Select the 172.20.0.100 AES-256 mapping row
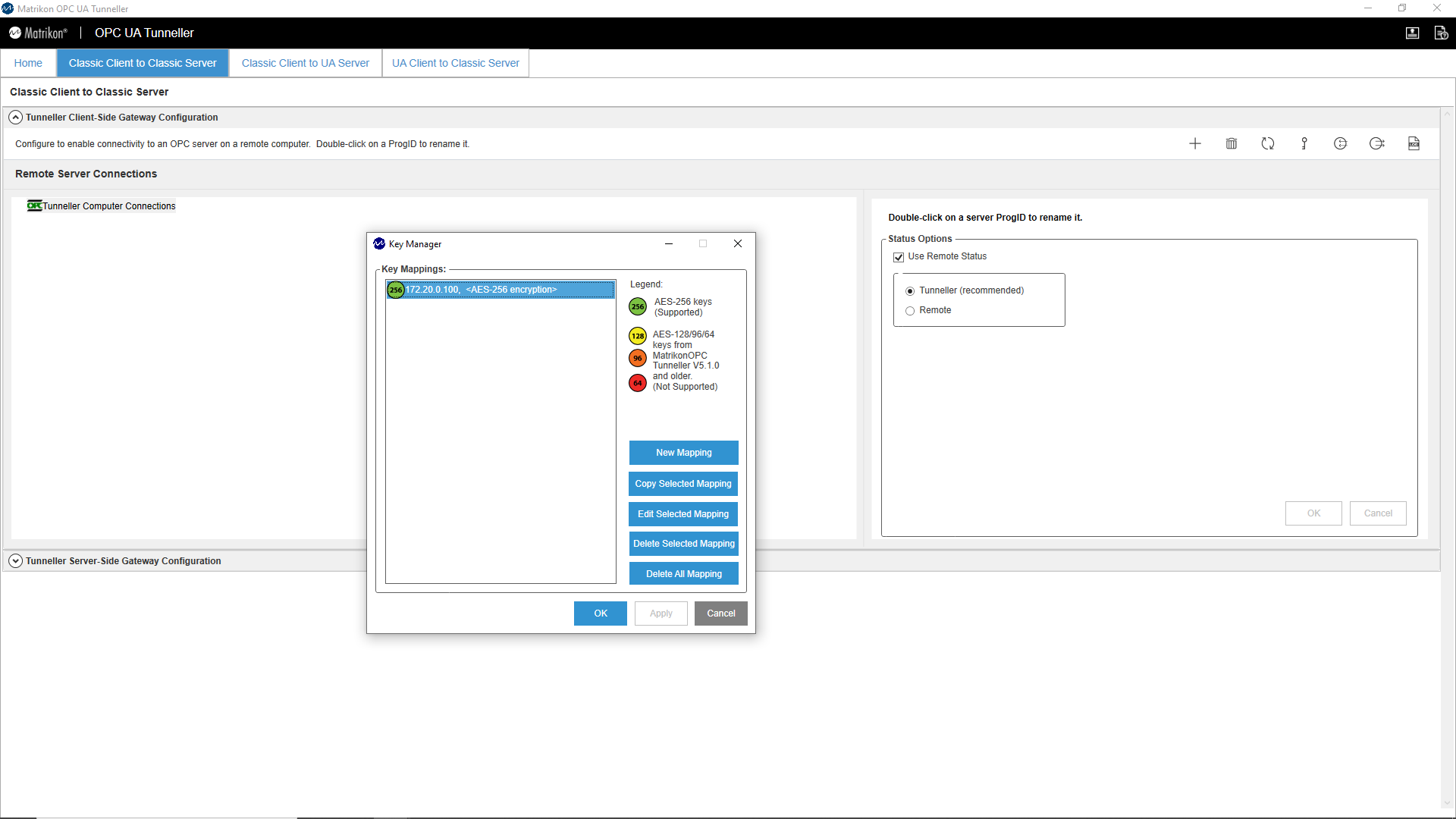The image size is (1456, 819). pyautogui.click(x=500, y=290)
